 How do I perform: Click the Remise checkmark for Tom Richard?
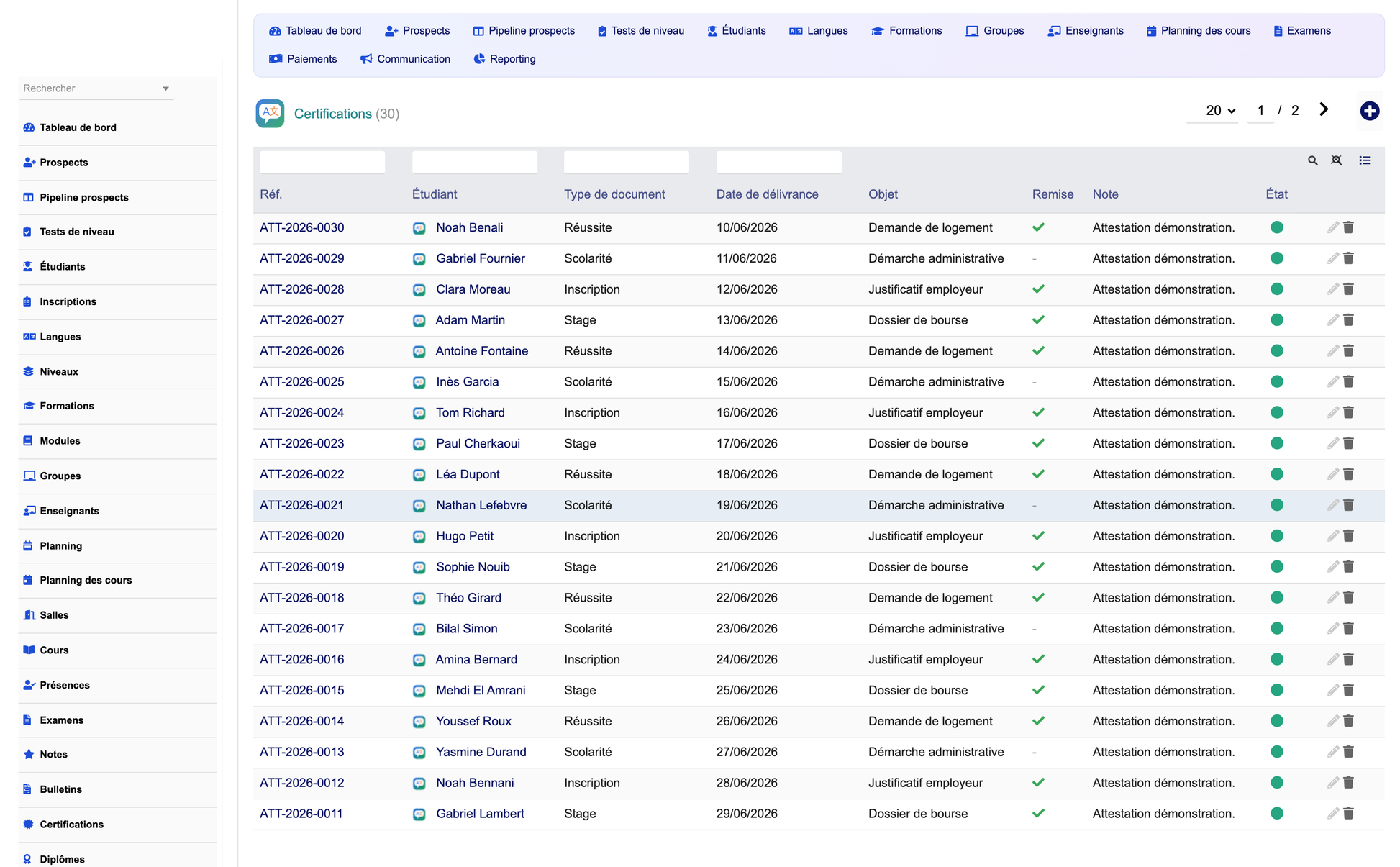1038,413
